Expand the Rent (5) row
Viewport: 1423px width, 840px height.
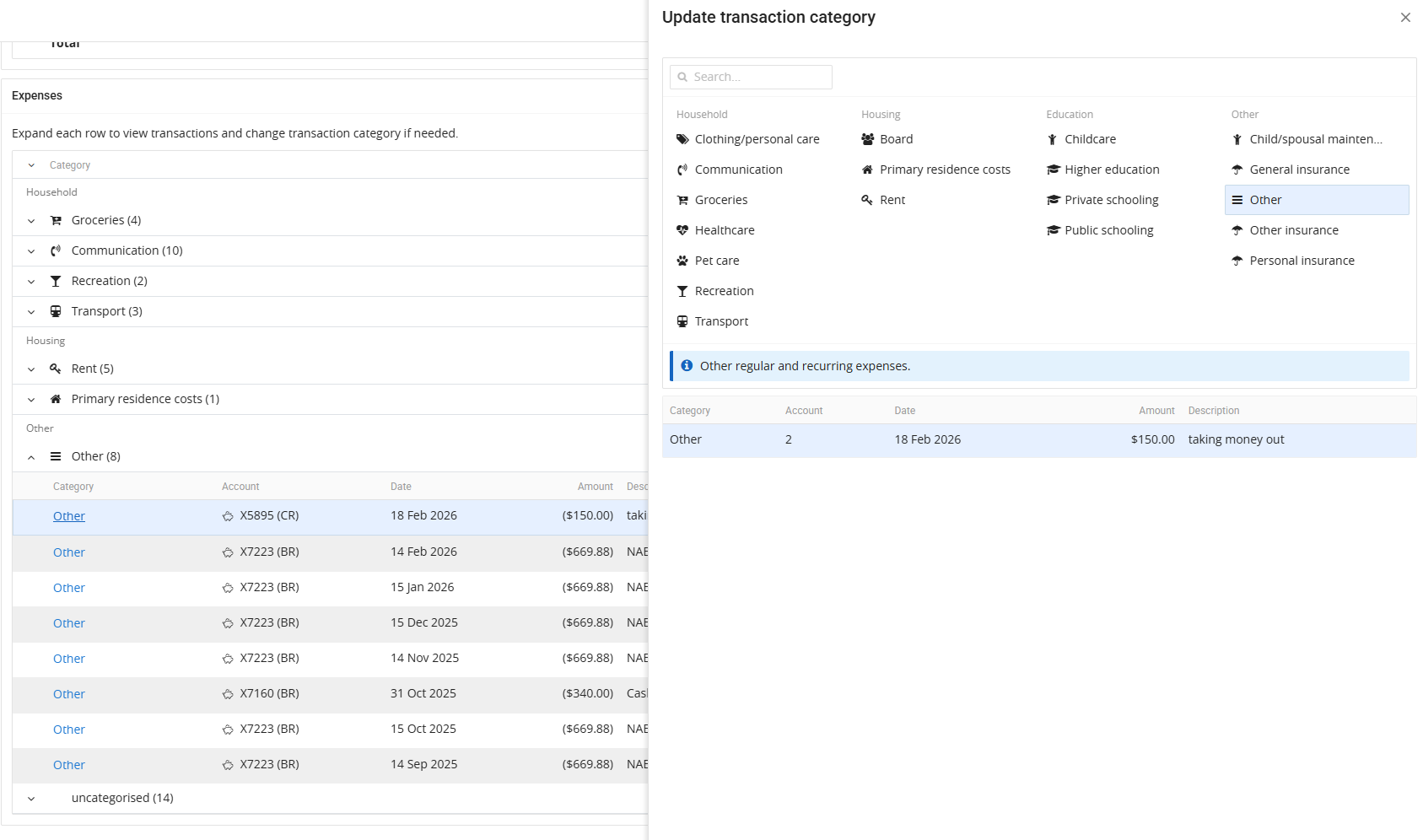pos(31,369)
